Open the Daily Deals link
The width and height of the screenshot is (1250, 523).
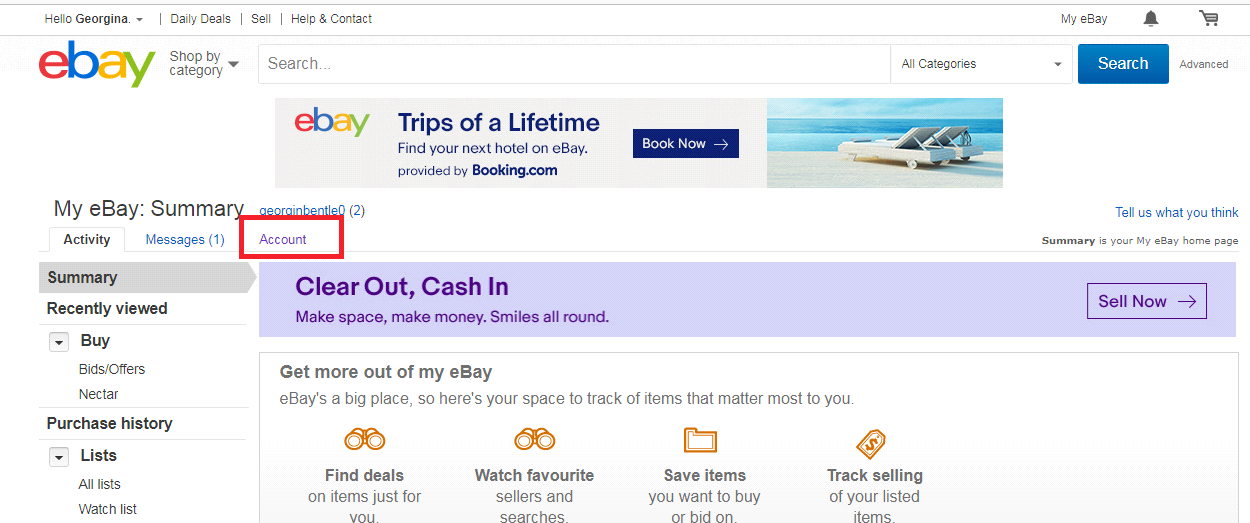tap(200, 19)
